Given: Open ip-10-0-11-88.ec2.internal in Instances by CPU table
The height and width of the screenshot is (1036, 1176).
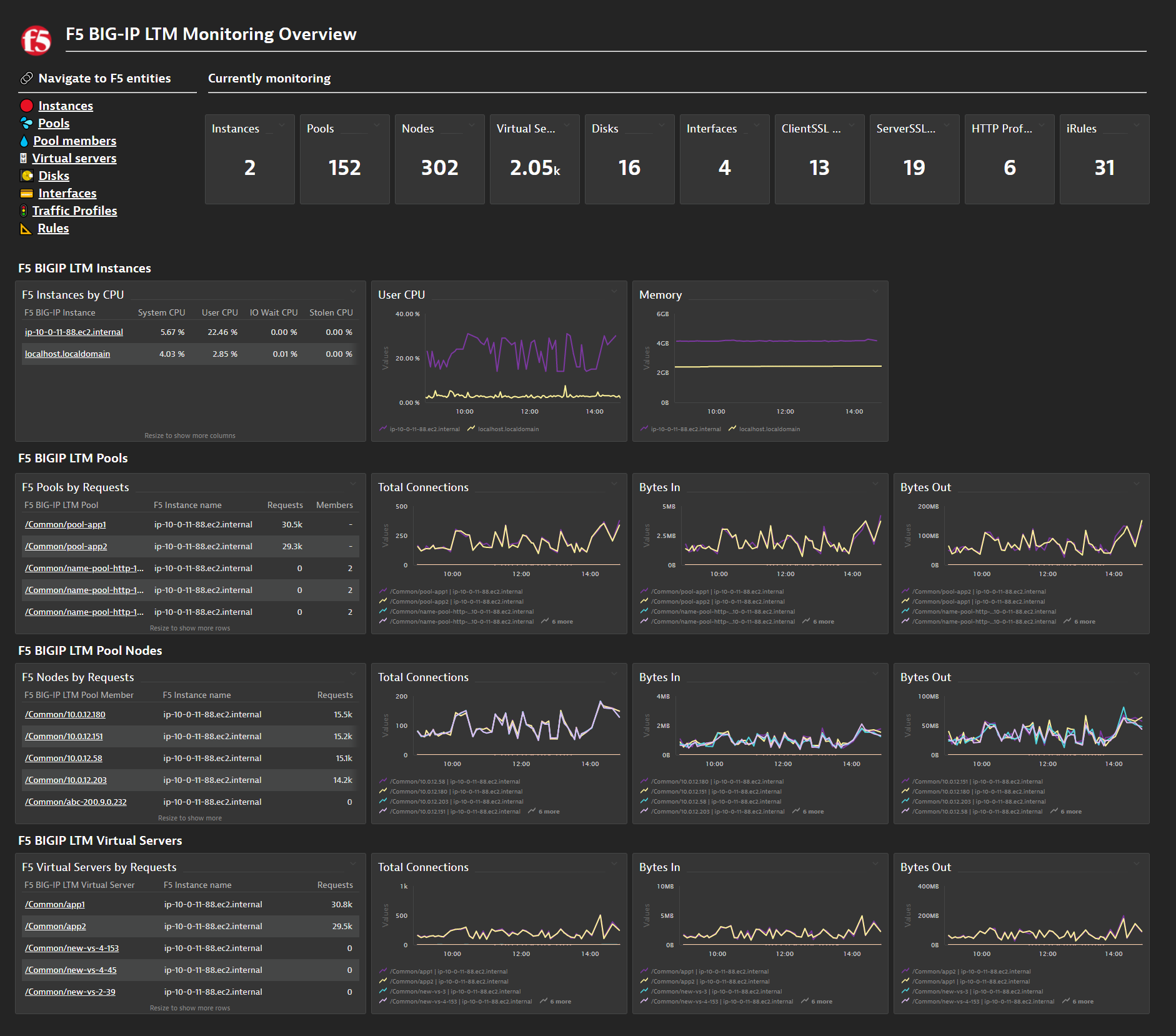Looking at the screenshot, I should coord(74,332).
